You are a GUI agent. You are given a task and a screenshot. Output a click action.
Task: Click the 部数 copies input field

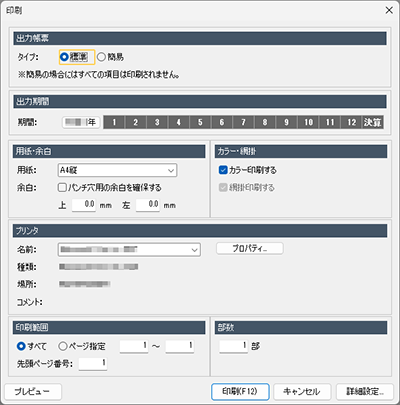(x=234, y=346)
